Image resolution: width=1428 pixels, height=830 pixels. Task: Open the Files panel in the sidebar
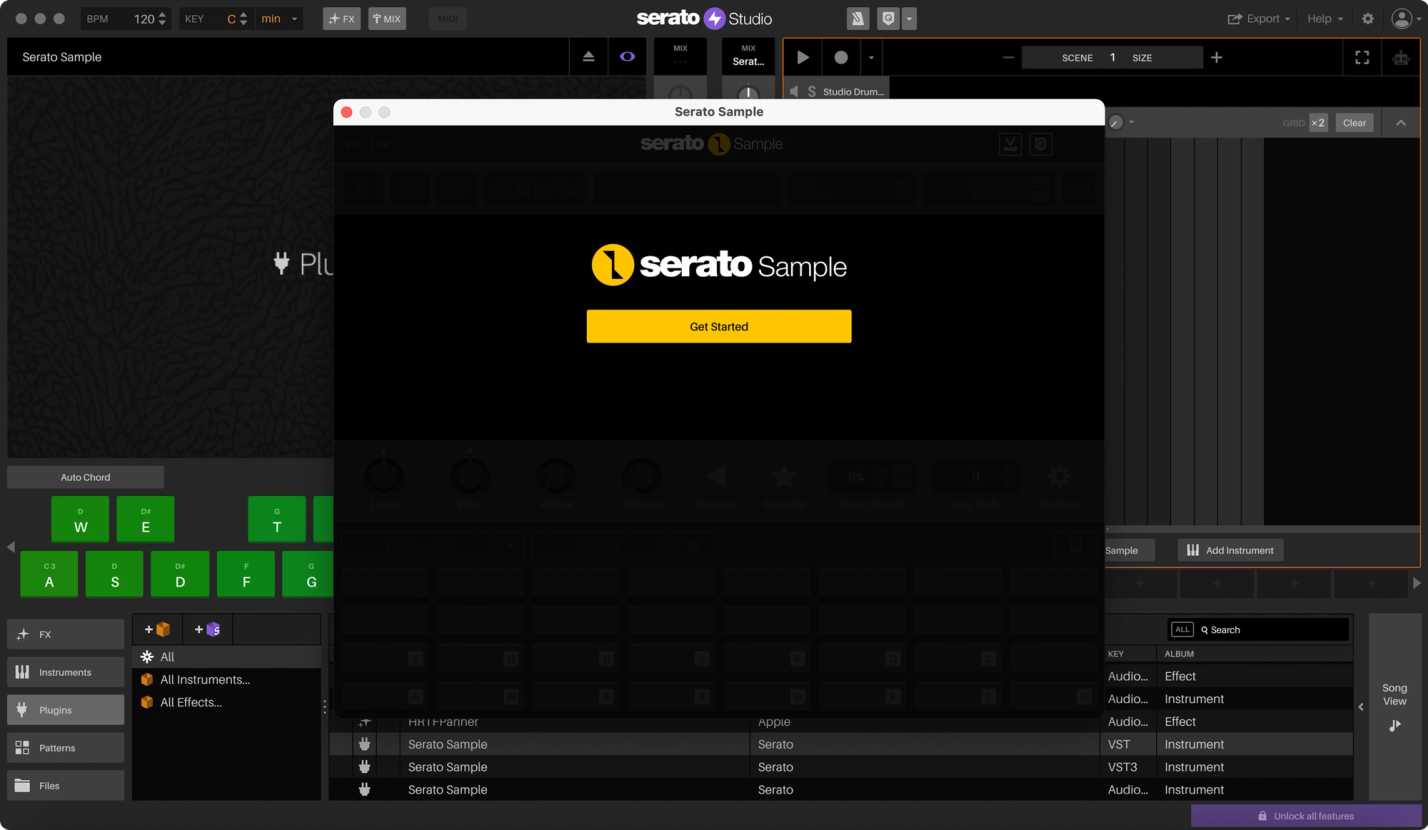pyautogui.click(x=65, y=785)
